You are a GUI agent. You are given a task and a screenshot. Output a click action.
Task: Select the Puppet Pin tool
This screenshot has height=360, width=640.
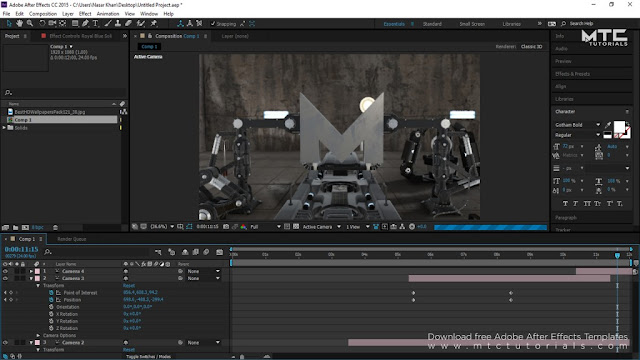(153, 24)
